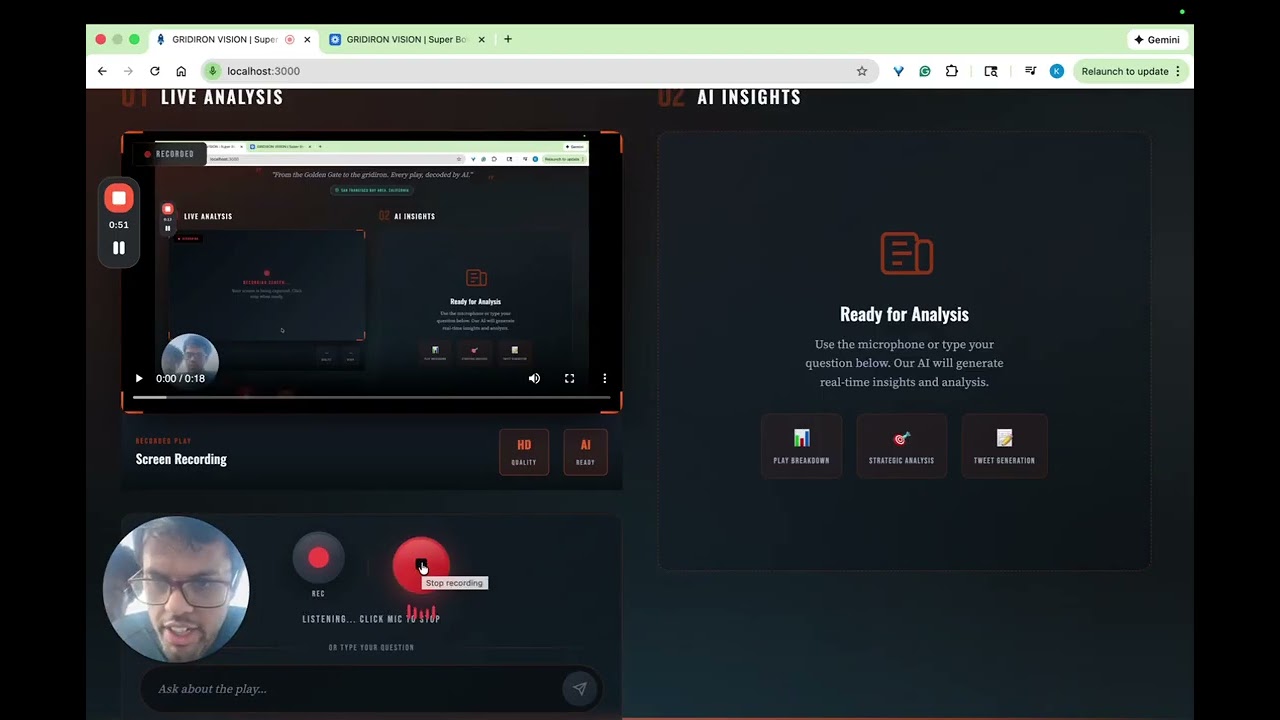The image size is (1280, 720).
Task: Open the Gemini button
Action: tap(1157, 40)
